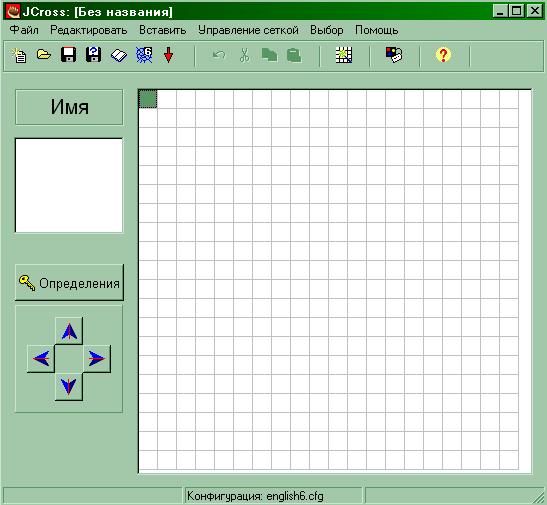Click the Определения clues button
The height and width of the screenshot is (505, 547).
(x=69, y=283)
